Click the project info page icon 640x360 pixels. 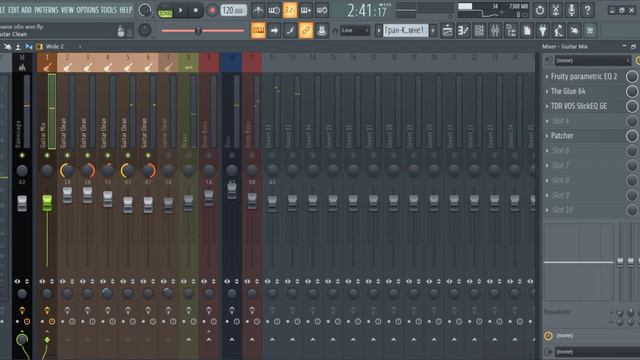click(x=527, y=31)
